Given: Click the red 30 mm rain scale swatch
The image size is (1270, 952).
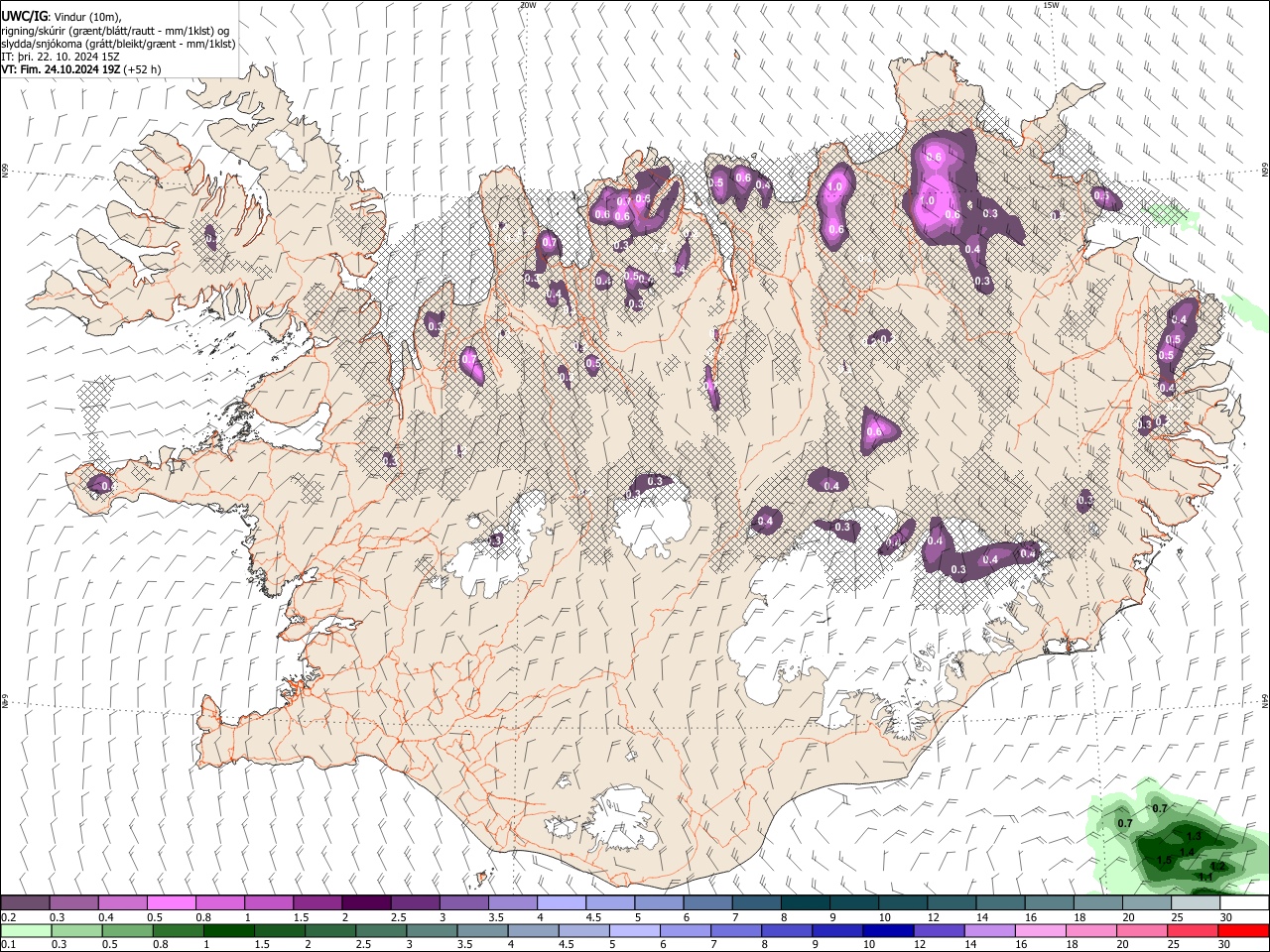Looking at the screenshot, I should 1244,930.
